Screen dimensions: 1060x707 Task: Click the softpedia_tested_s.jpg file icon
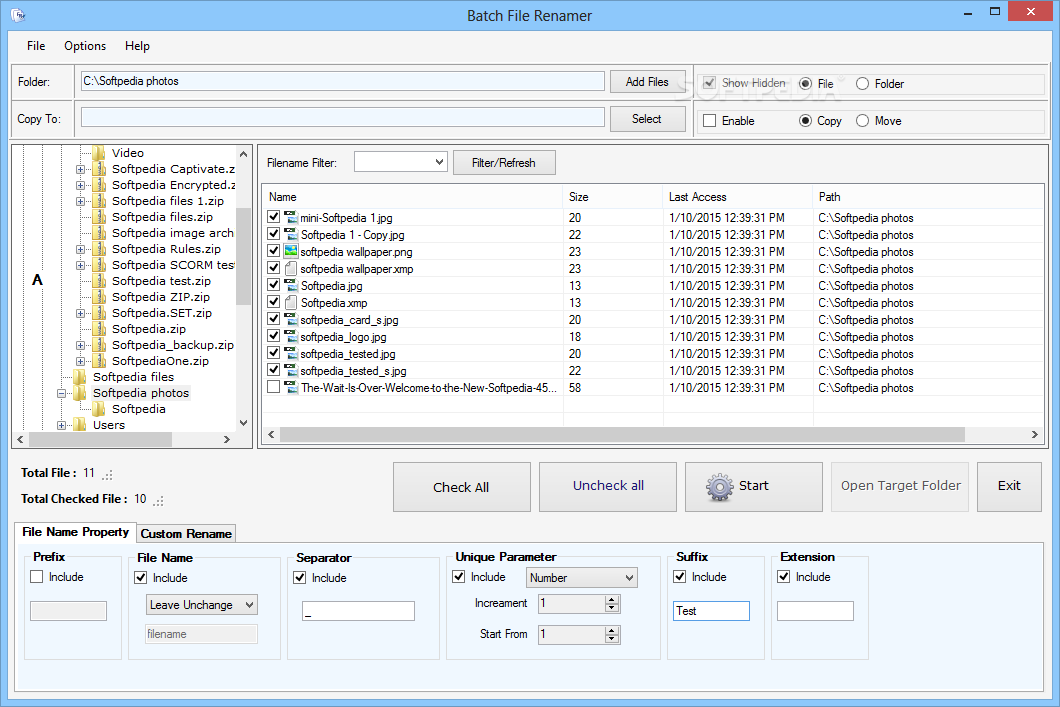pyautogui.click(x=291, y=370)
